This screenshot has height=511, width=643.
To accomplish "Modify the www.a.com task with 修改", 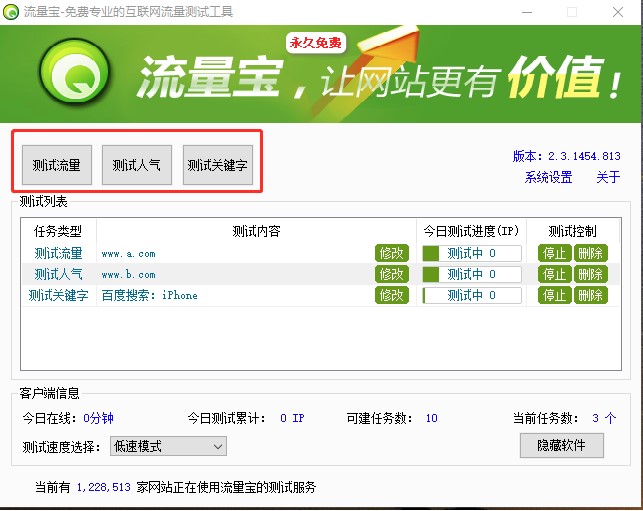I will 392,253.
